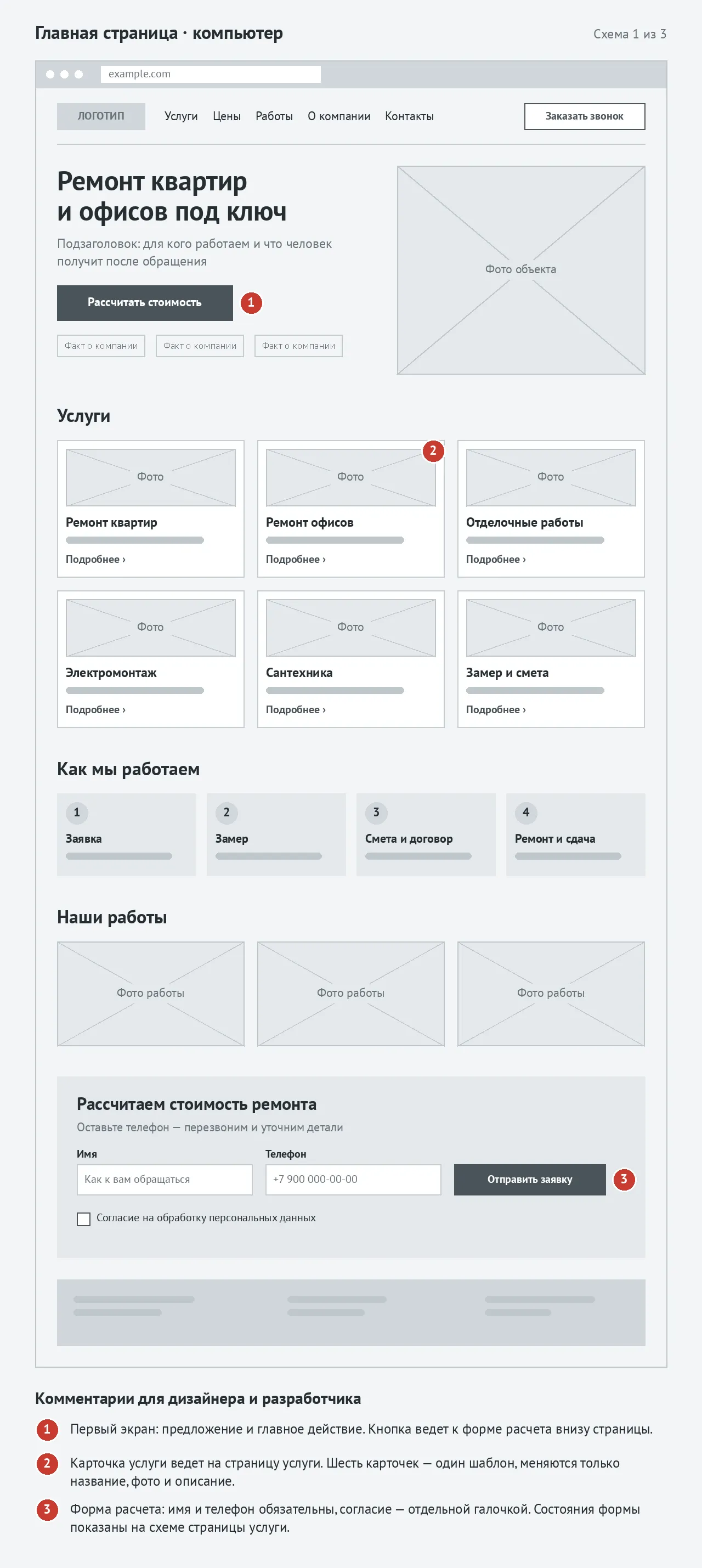Follow Подробнее under Ремонт квартир
The image size is (702, 1568).
(95, 560)
